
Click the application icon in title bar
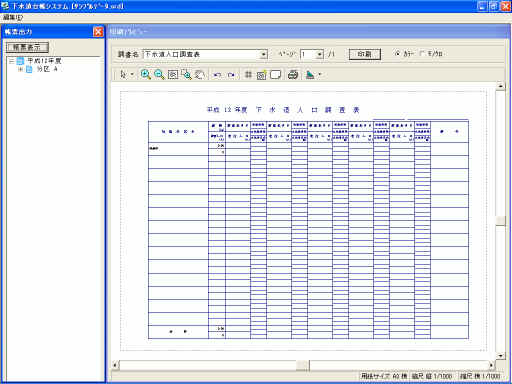(x=5, y=6)
